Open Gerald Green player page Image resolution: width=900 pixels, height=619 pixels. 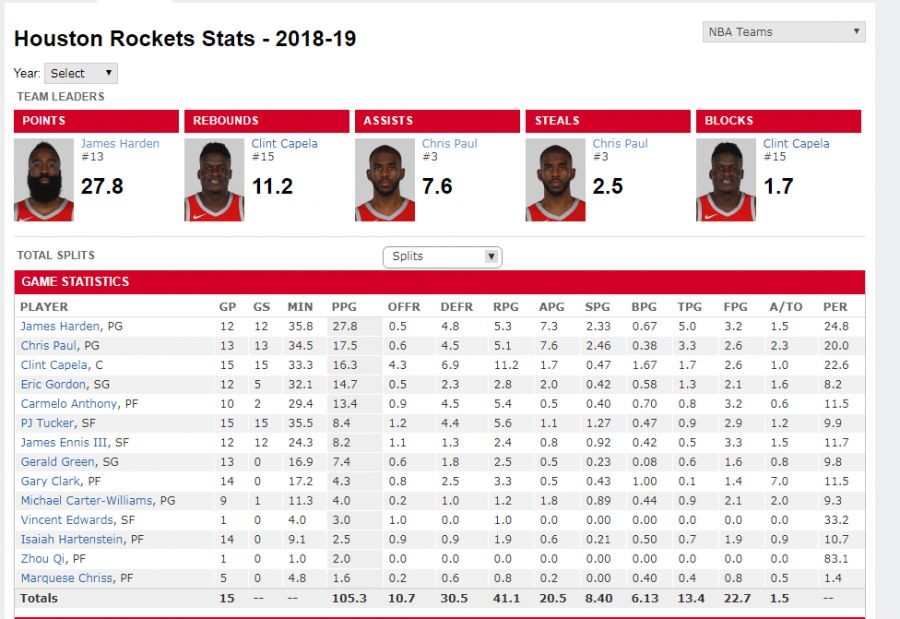coord(57,462)
